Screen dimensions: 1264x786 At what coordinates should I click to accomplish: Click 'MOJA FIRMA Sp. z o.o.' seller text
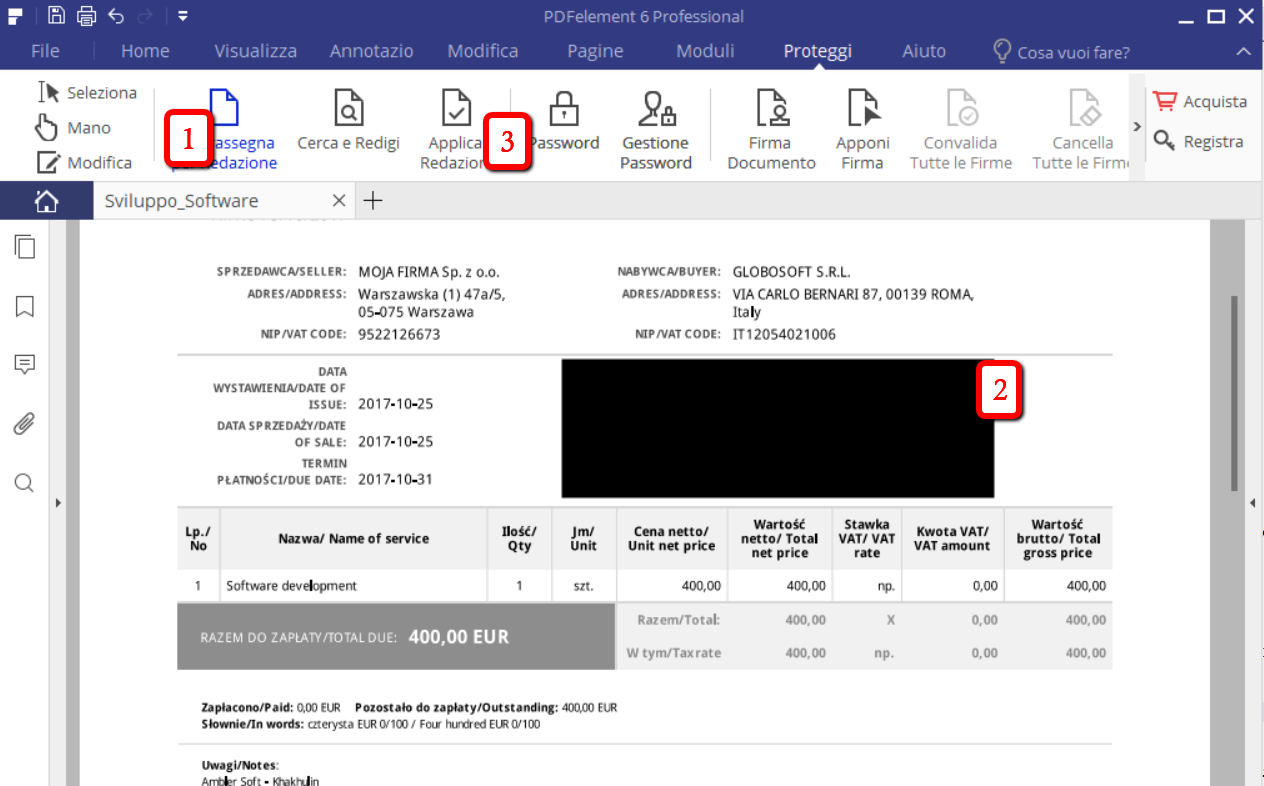pos(428,272)
